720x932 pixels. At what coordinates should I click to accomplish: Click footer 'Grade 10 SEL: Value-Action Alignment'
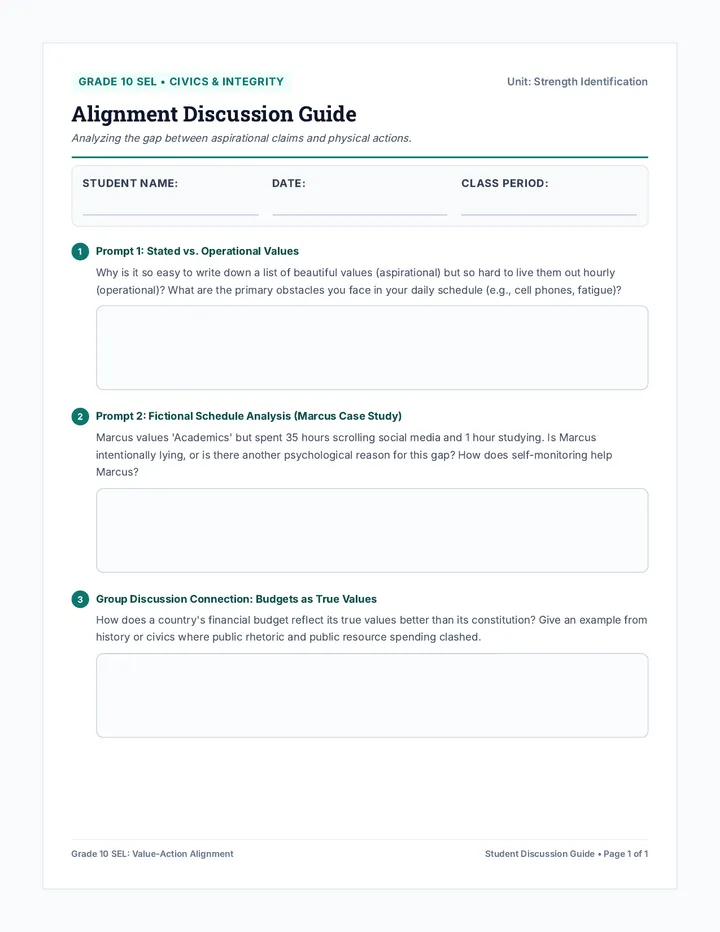pyautogui.click(x=152, y=854)
